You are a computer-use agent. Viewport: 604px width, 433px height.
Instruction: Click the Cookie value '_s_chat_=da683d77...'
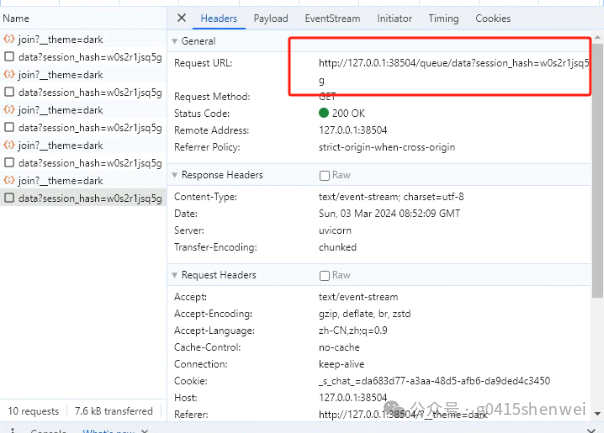pyautogui.click(x=434, y=381)
